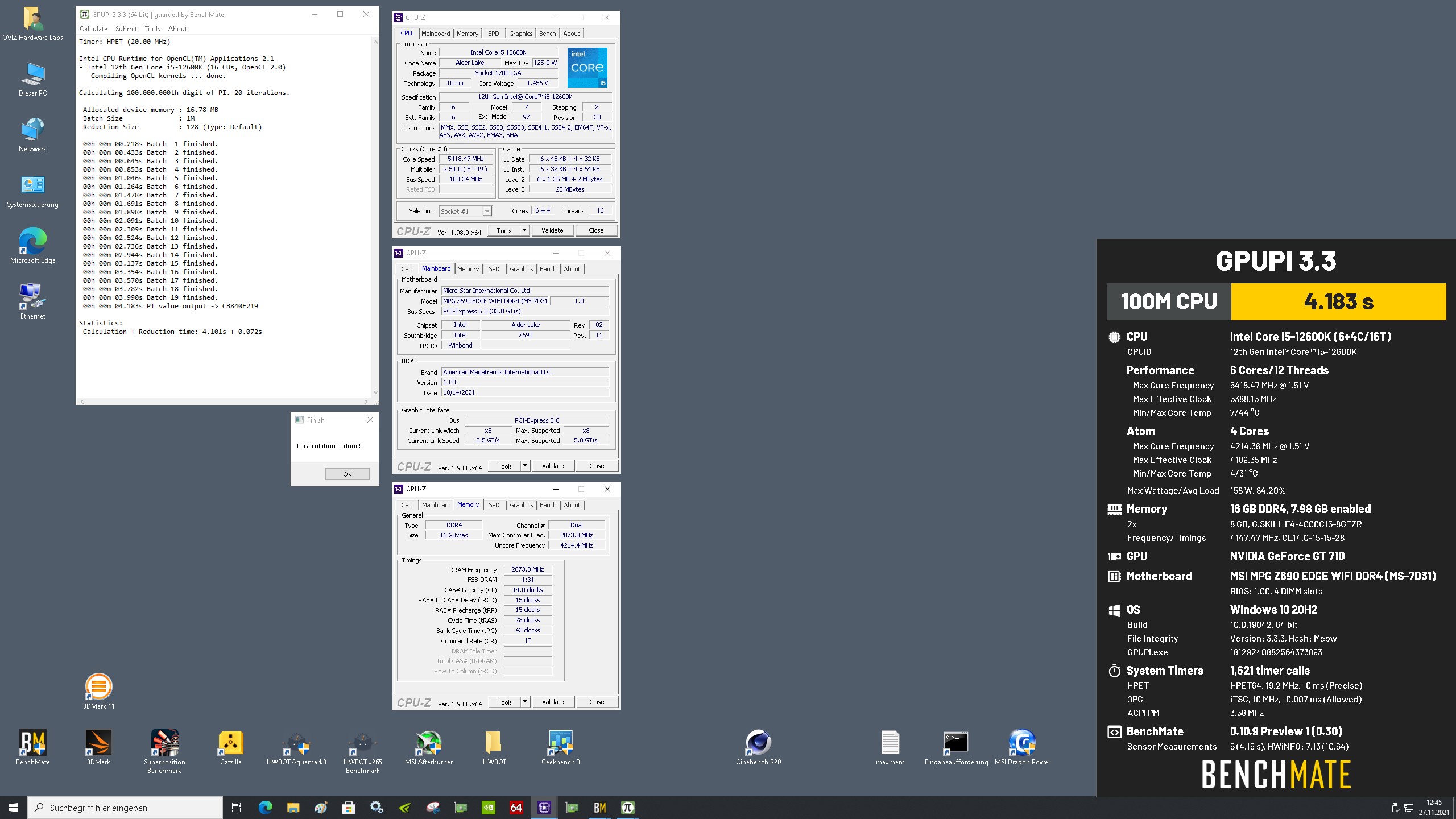Open the maxmem text file icon
1456x819 pixels.
[x=890, y=747]
